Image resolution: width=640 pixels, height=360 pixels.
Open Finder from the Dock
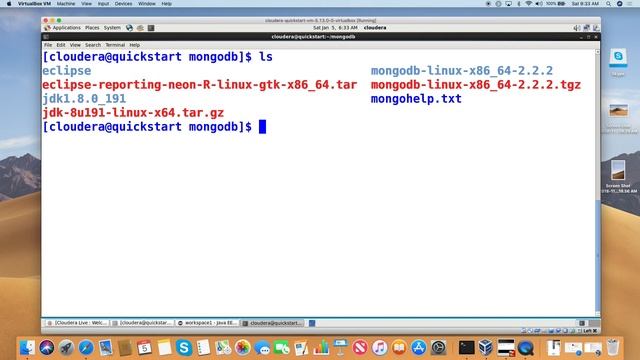pos(27,348)
